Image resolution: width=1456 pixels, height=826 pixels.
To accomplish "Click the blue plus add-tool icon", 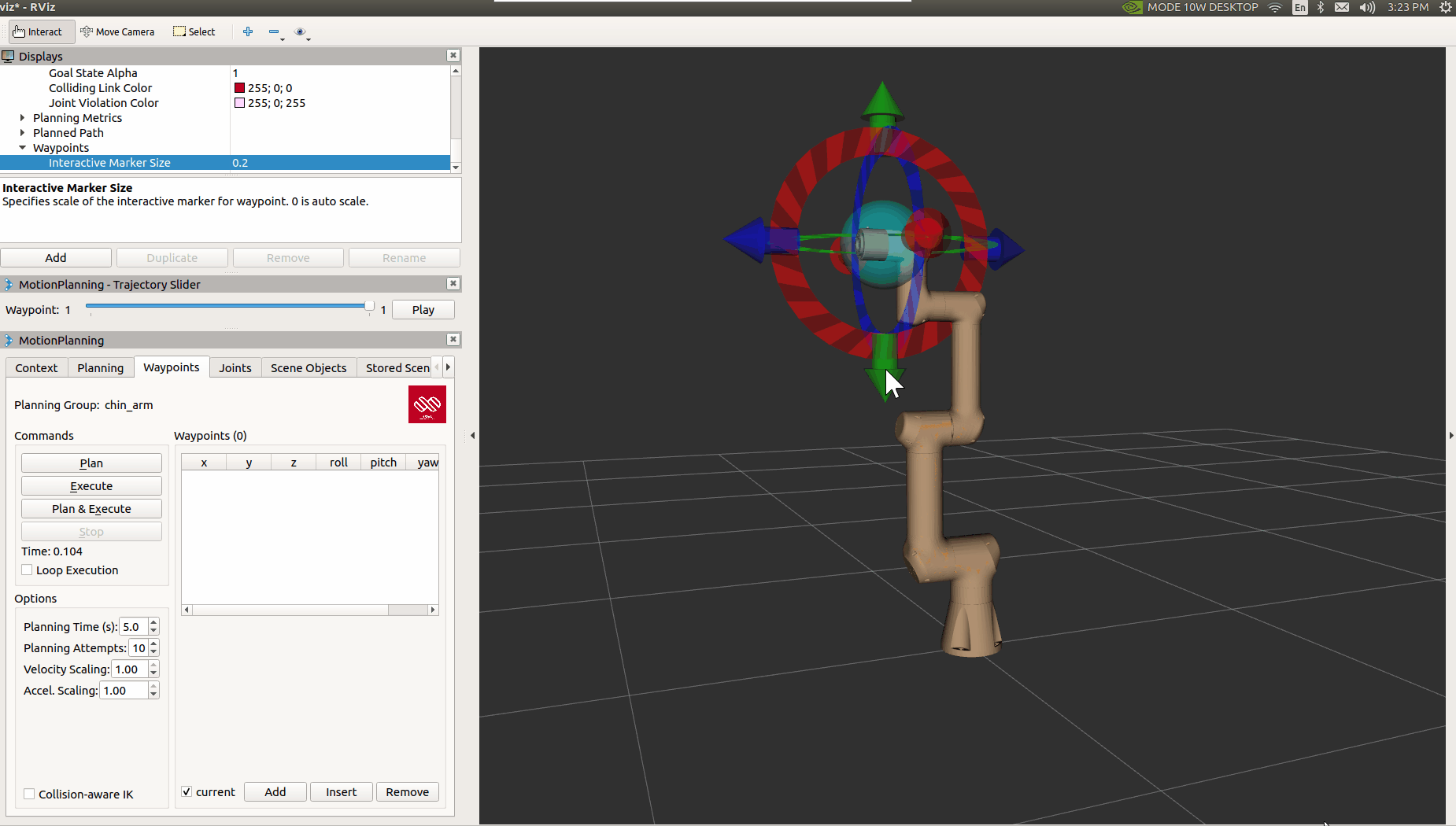I will (248, 31).
